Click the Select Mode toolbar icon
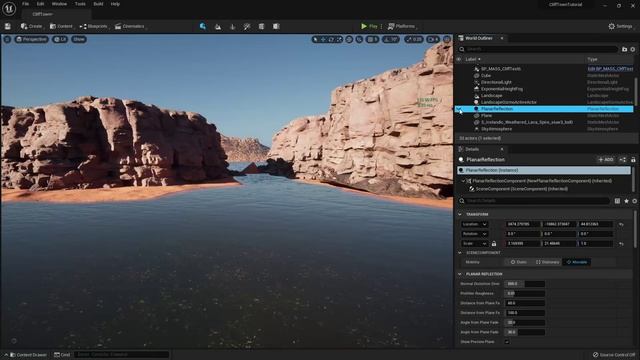Image resolution: width=640 pixels, height=360 pixels. click(203, 26)
